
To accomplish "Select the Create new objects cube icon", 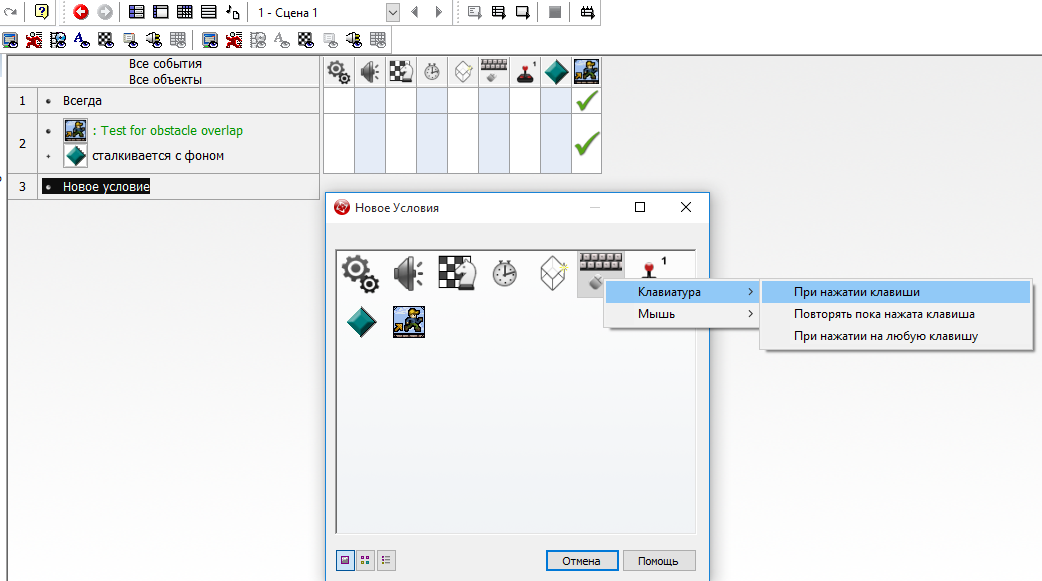I will click(553, 272).
